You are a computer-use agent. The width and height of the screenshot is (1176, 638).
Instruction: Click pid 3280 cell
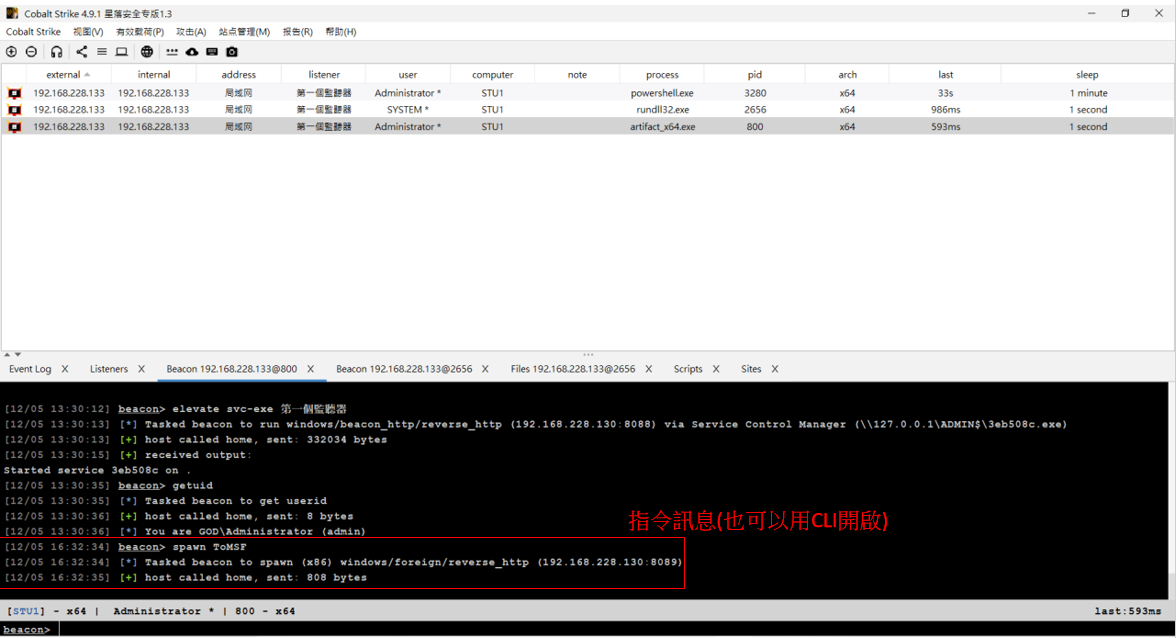coord(754,93)
